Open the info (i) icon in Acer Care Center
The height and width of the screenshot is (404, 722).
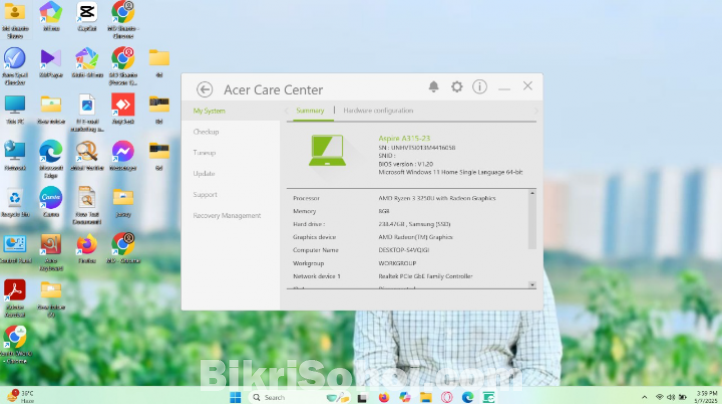pos(479,87)
